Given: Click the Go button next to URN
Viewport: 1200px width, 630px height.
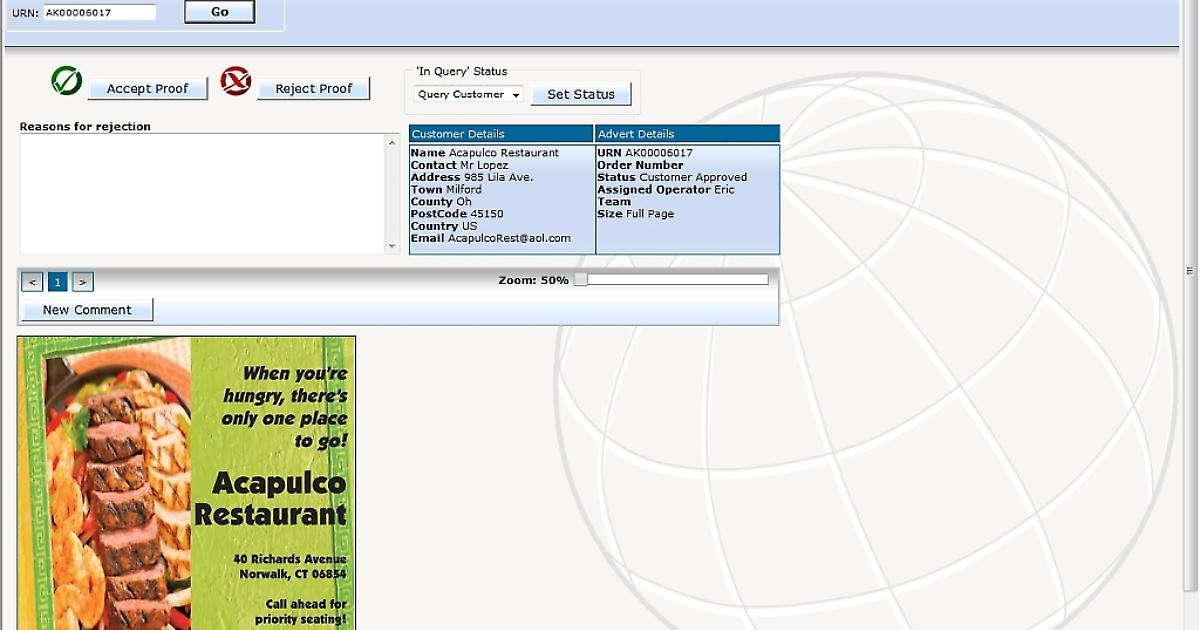Looking at the screenshot, I should pos(220,12).
